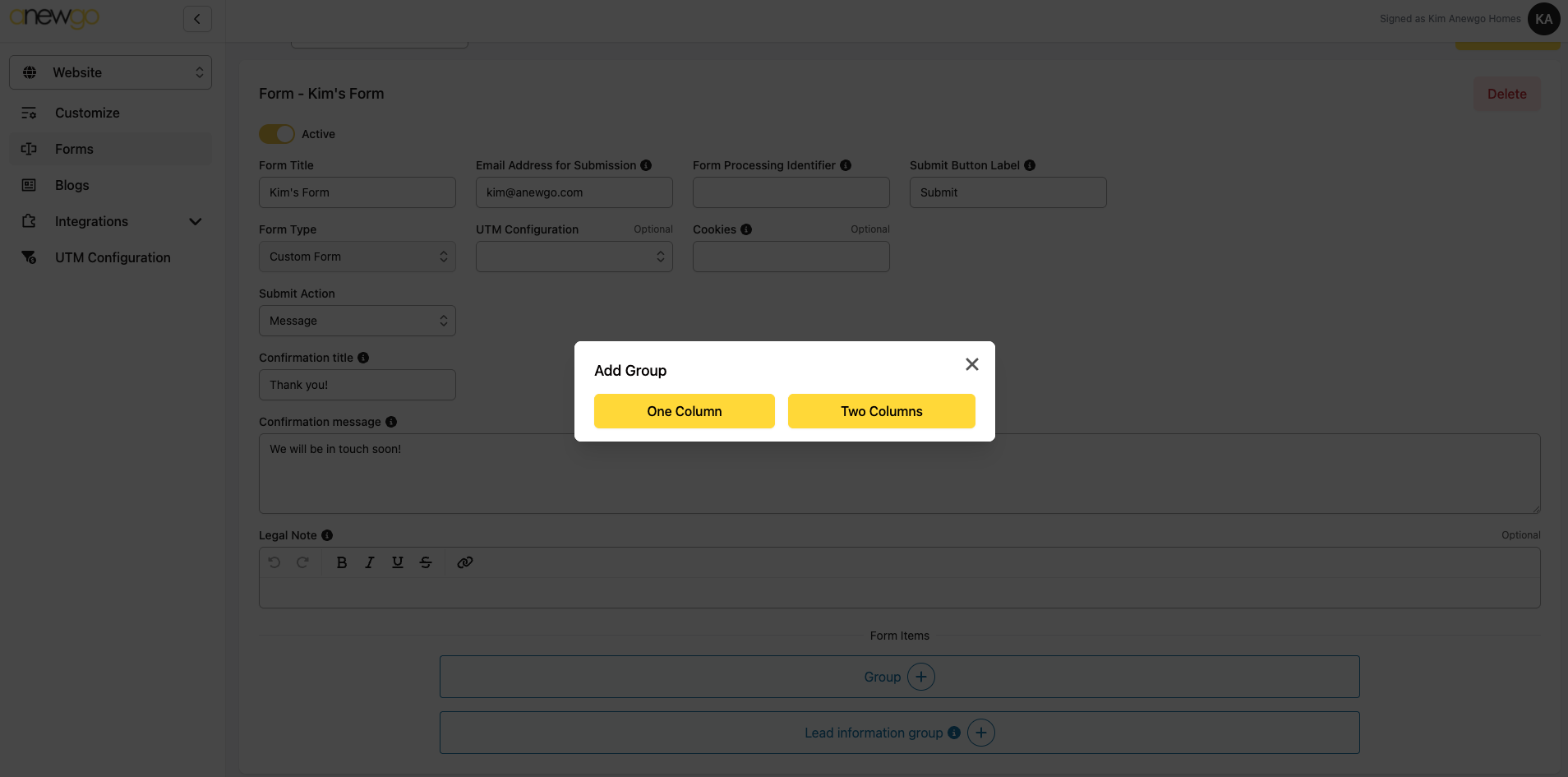1568x777 pixels.
Task: Click the plus icon next to Group
Action: coord(921,677)
